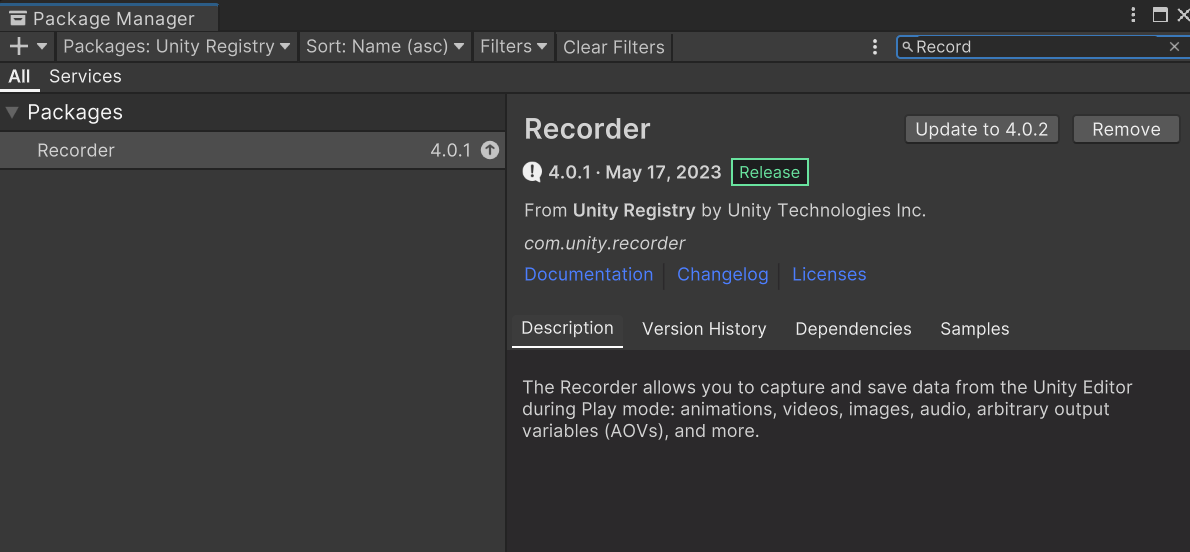Collapse the Packages group triangle
1190x552 pixels.
[x=11, y=112]
